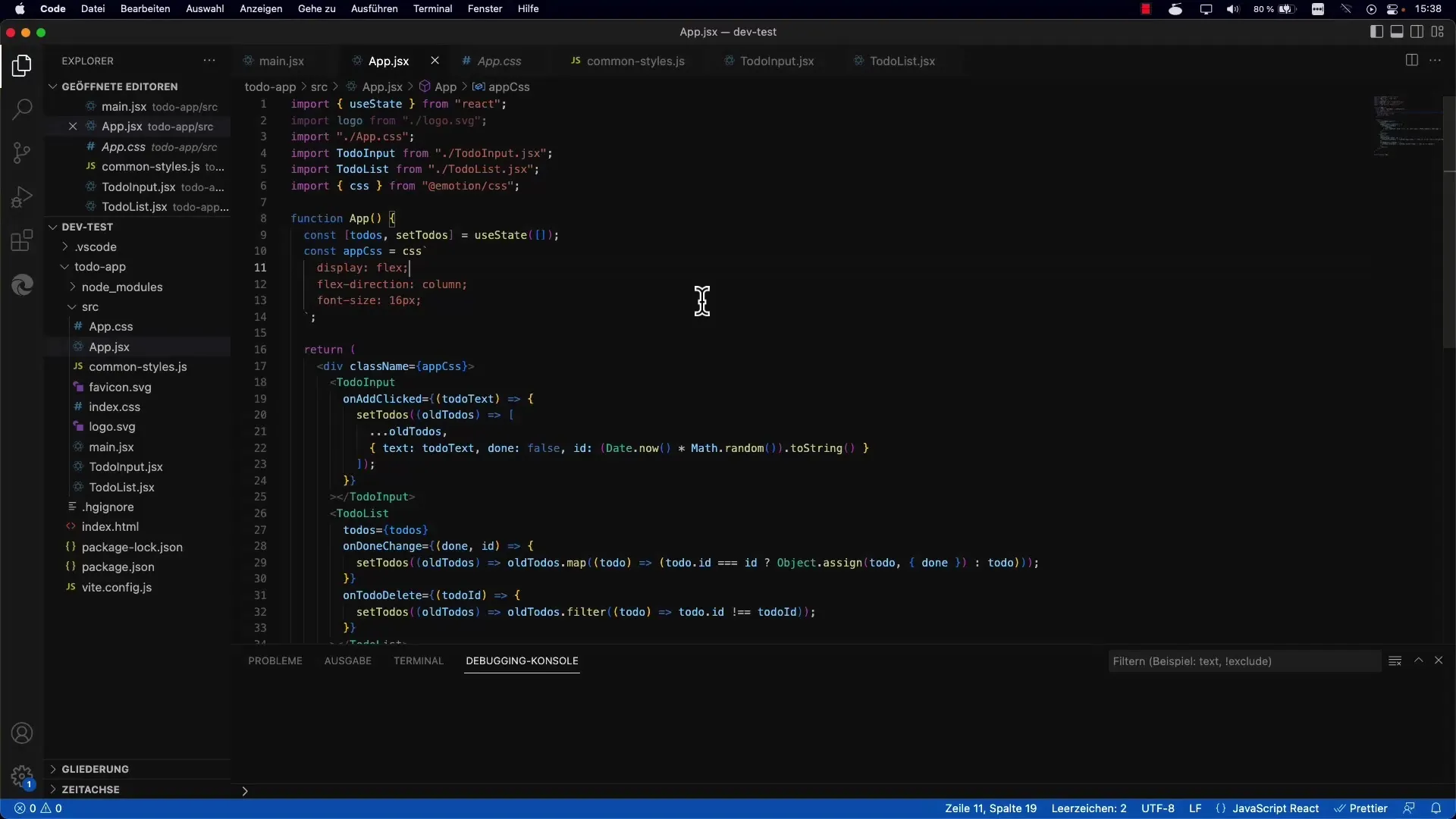Click errors and warnings count in status bar
Image resolution: width=1456 pixels, height=819 pixels.
(39, 808)
